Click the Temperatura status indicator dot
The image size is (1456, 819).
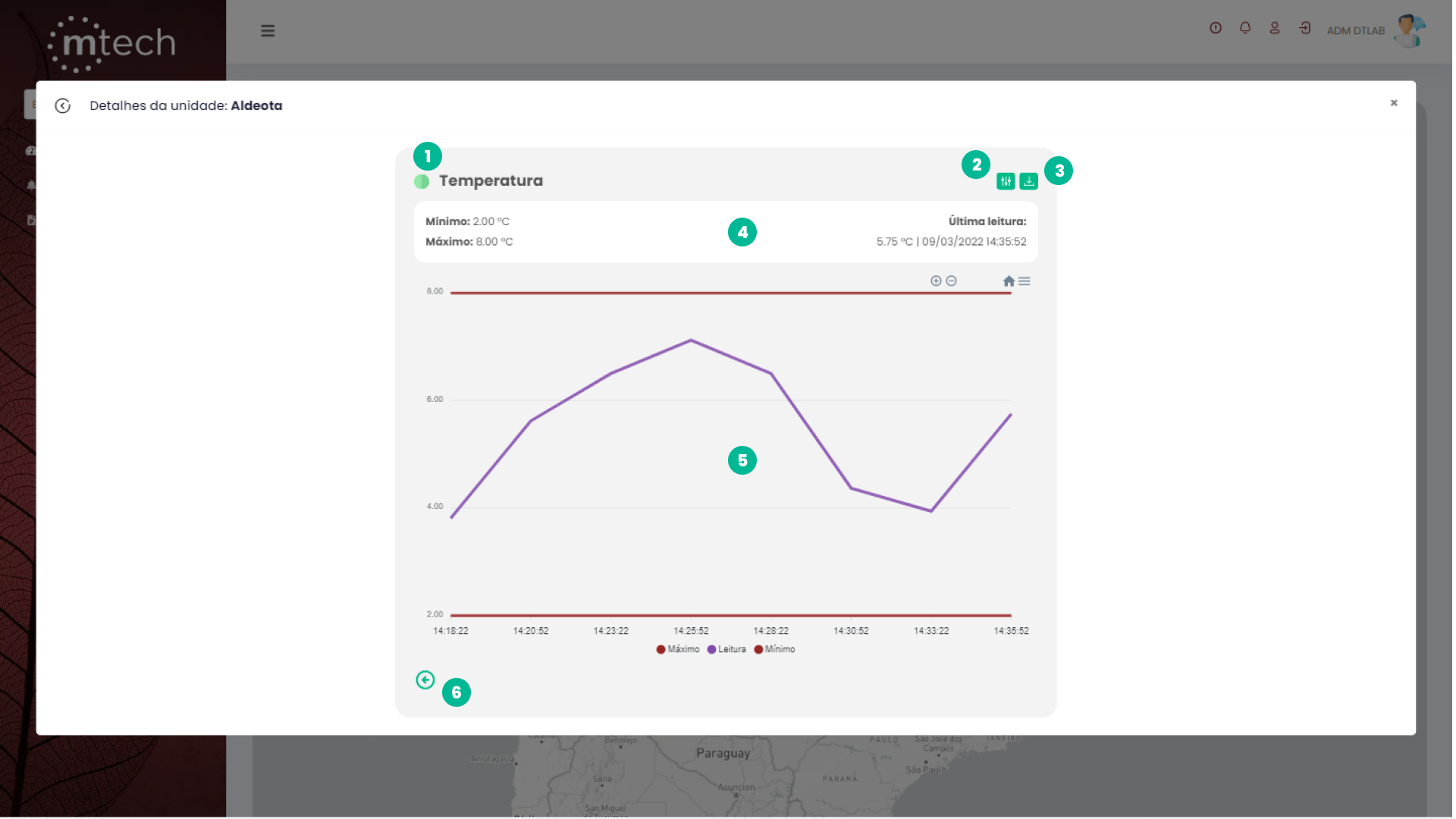(422, 182)
